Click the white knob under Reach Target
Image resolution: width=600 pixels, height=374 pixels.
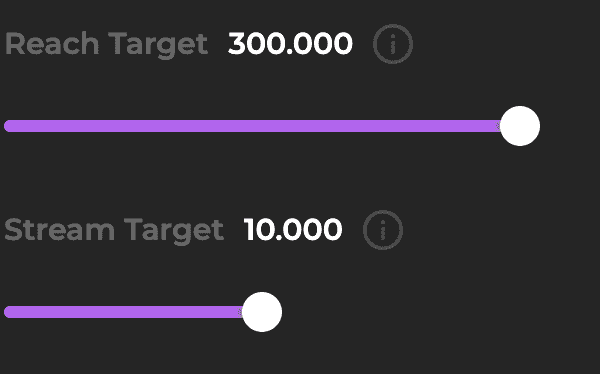(x=520, y=126)
